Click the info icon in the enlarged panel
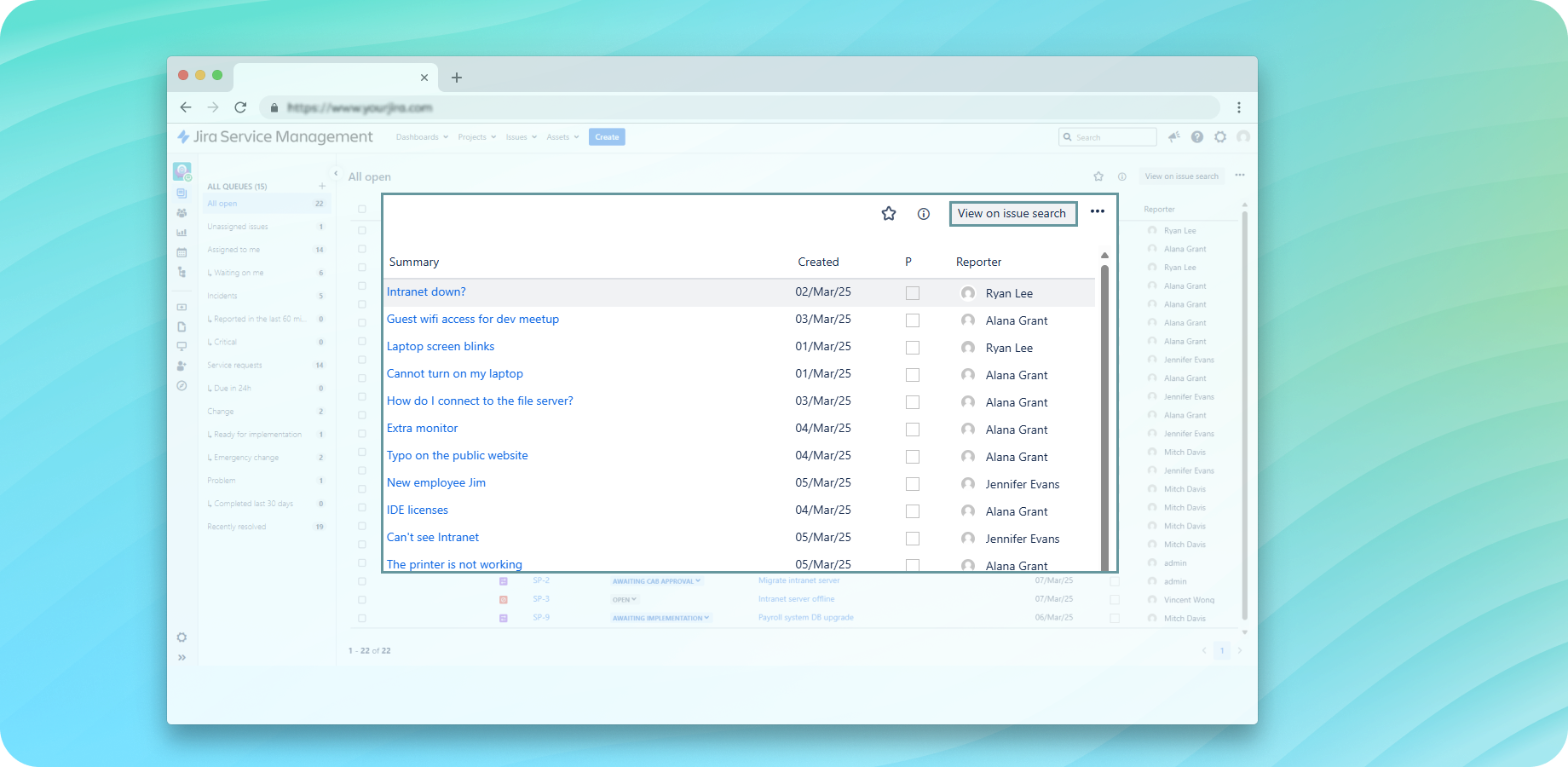Viewport: 1568px width, 767px height. coord(924,214)
